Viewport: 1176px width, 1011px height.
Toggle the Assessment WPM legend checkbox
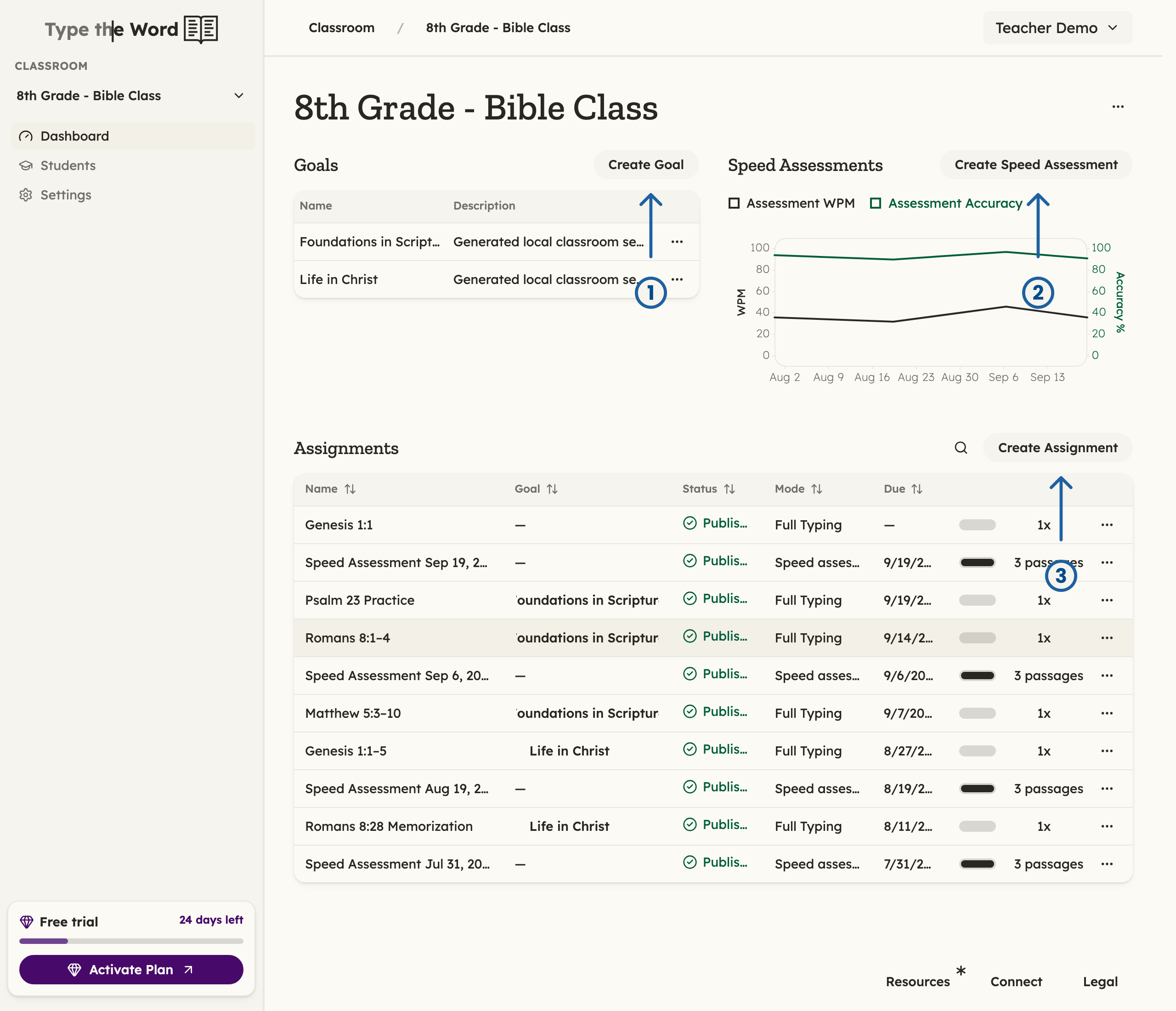[x=734, y=203]
